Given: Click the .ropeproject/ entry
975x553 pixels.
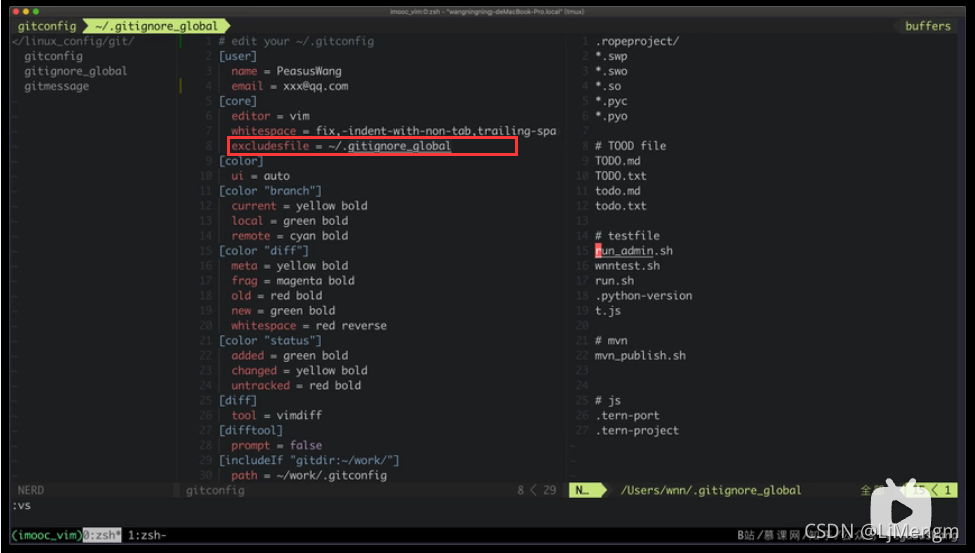Looking at the screenshot, I should coord(637,41).
